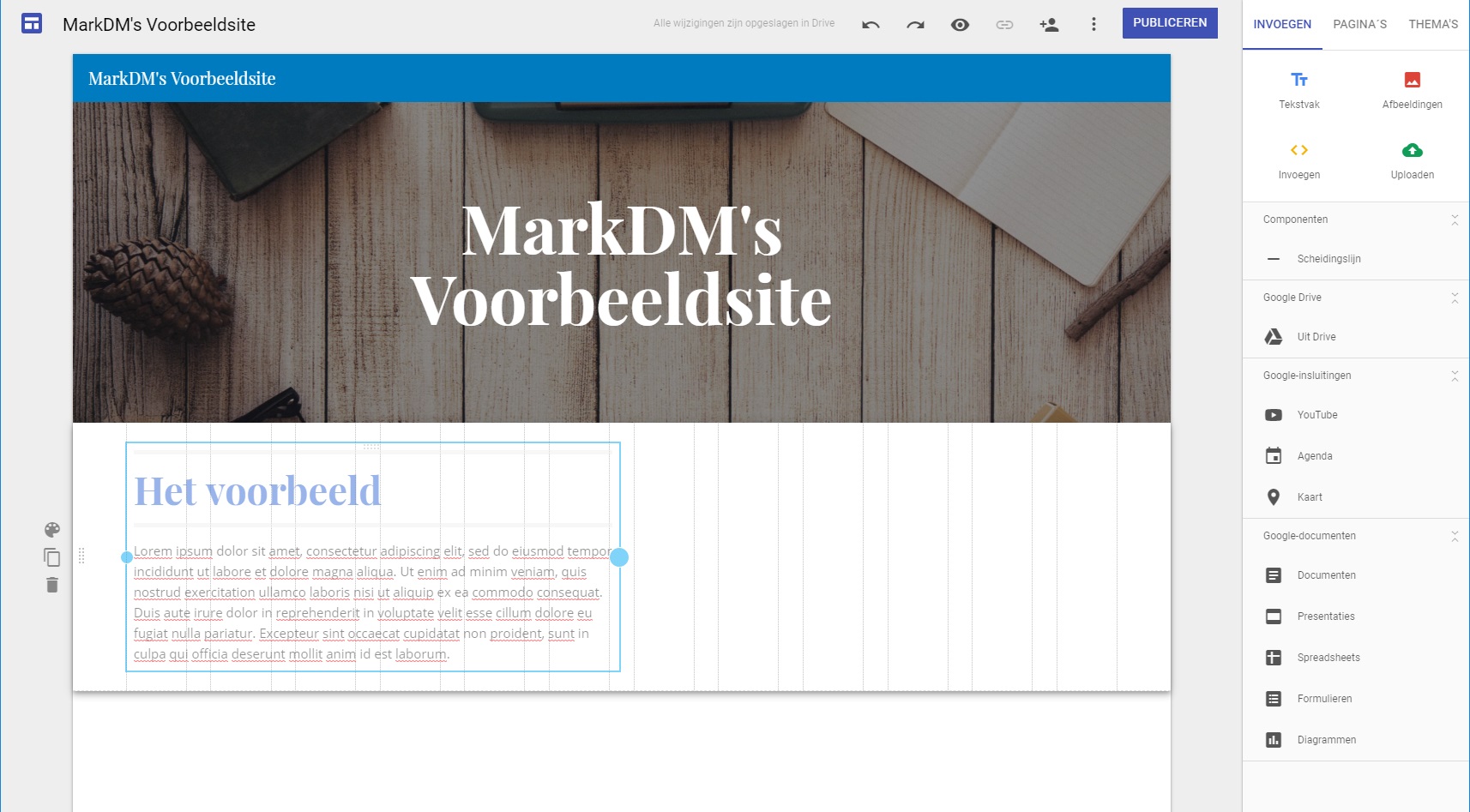This screenshot has height=812, width=1470.
Task: Insert a Tekstvak text box
Action: [x=1298, y=89]
